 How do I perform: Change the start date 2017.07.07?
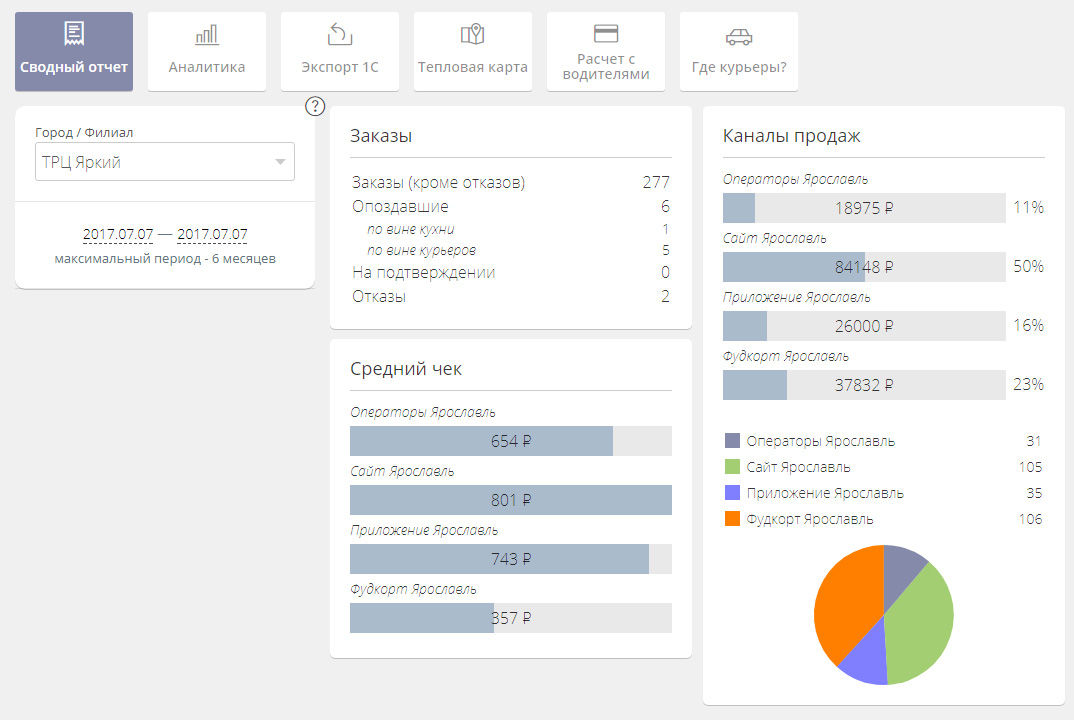click(x=118, y=234)
